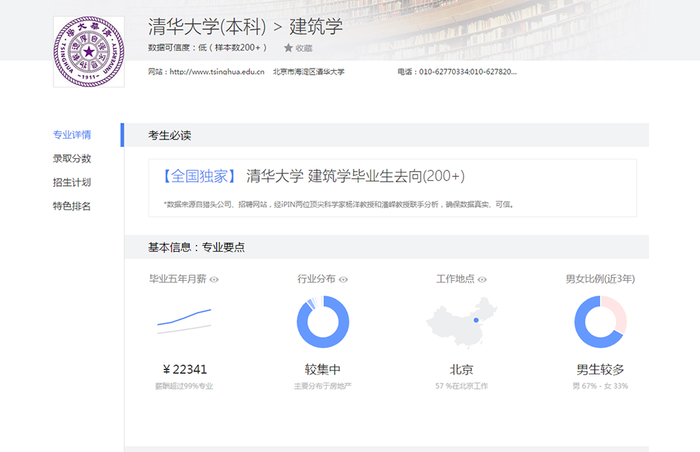Image resolution: width=700 pixels, height=452 pixels.
Task: Click 清华大学(本科) in the title breadcrumb
Action: tap(207, 27)
